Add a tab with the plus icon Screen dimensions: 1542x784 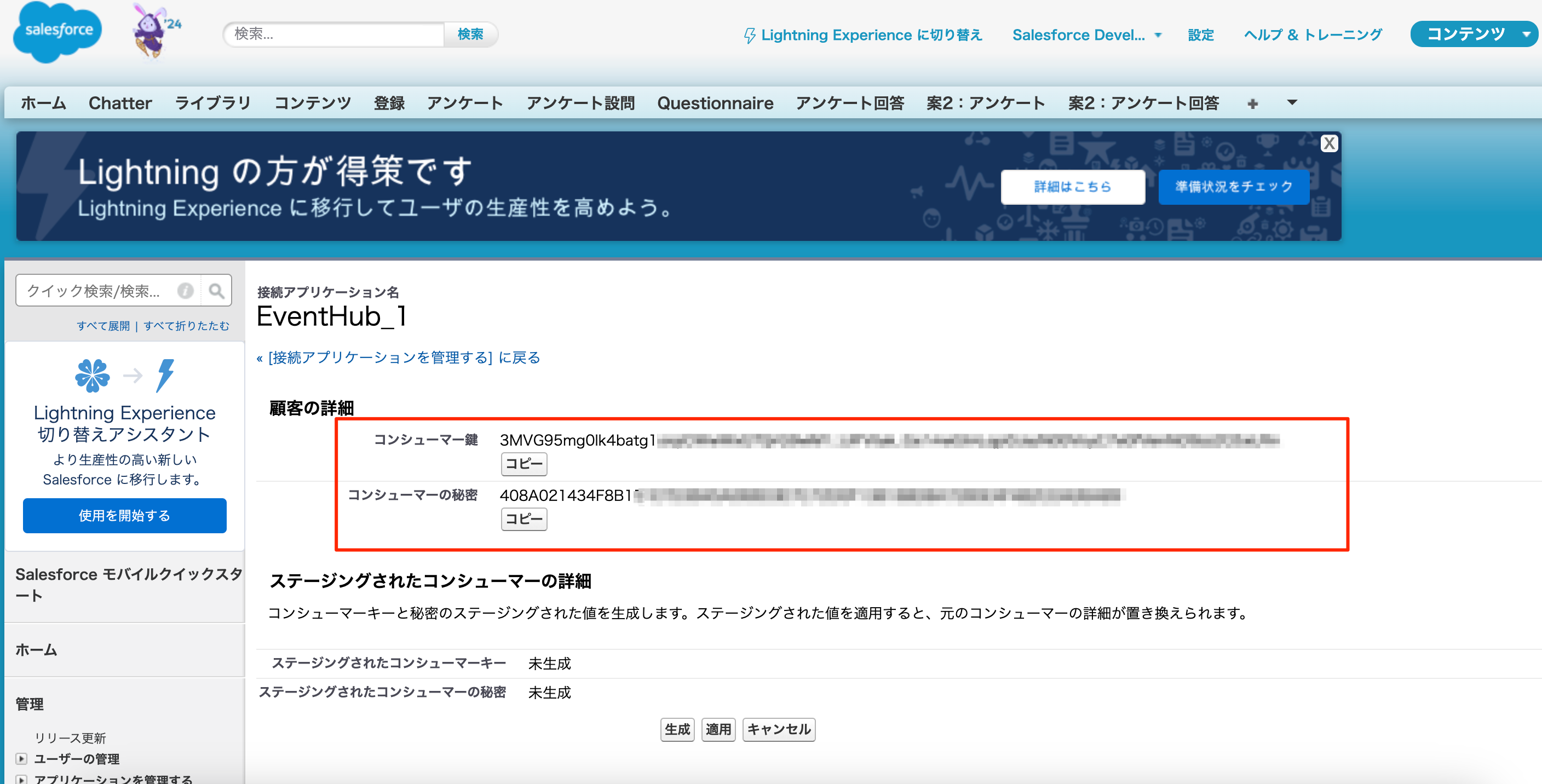(1252, 103)
